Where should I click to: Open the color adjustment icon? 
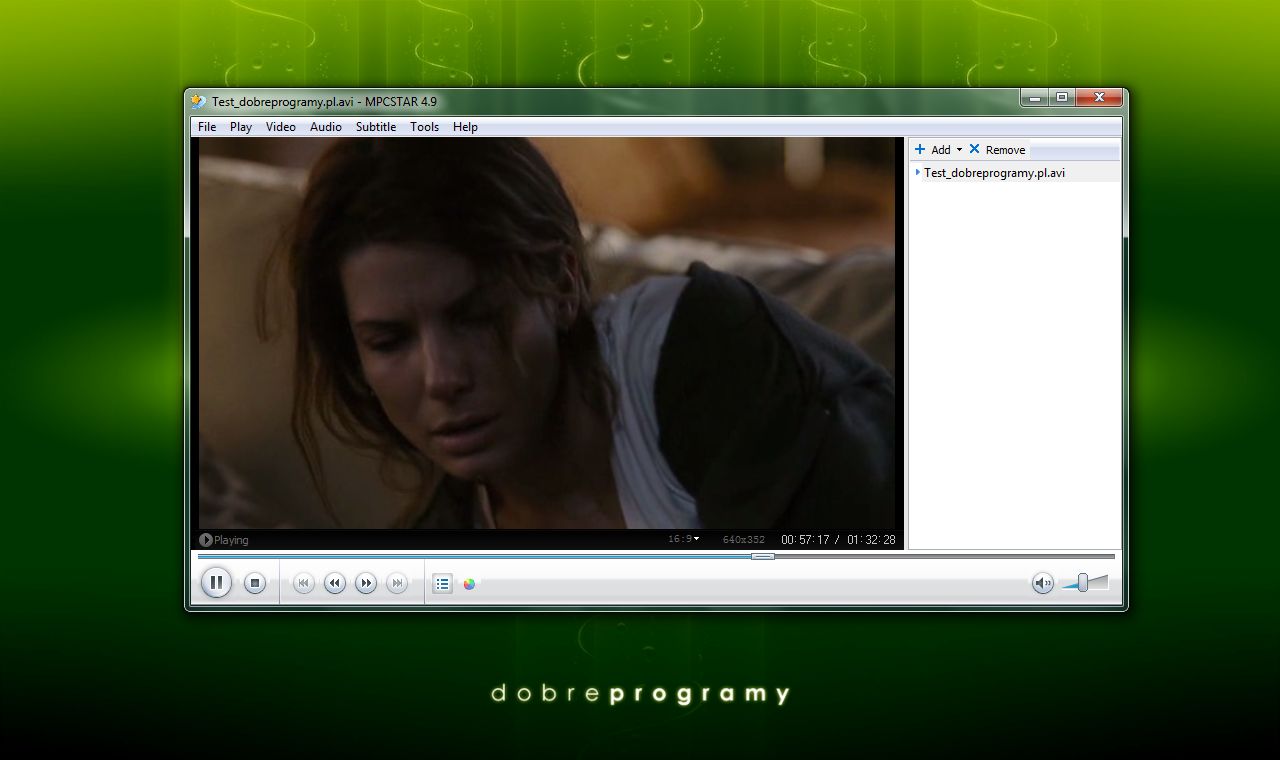tap(469, 584)
